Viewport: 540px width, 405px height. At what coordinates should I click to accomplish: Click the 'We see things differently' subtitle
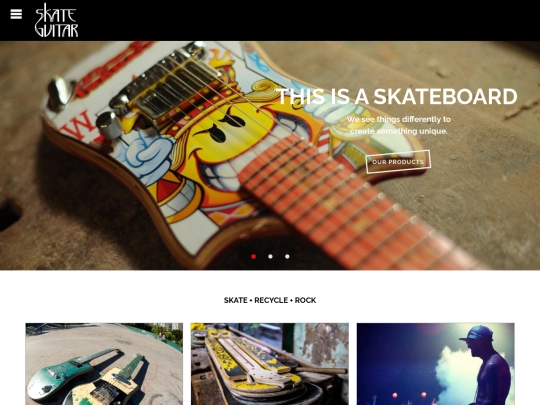click(398, 125)
